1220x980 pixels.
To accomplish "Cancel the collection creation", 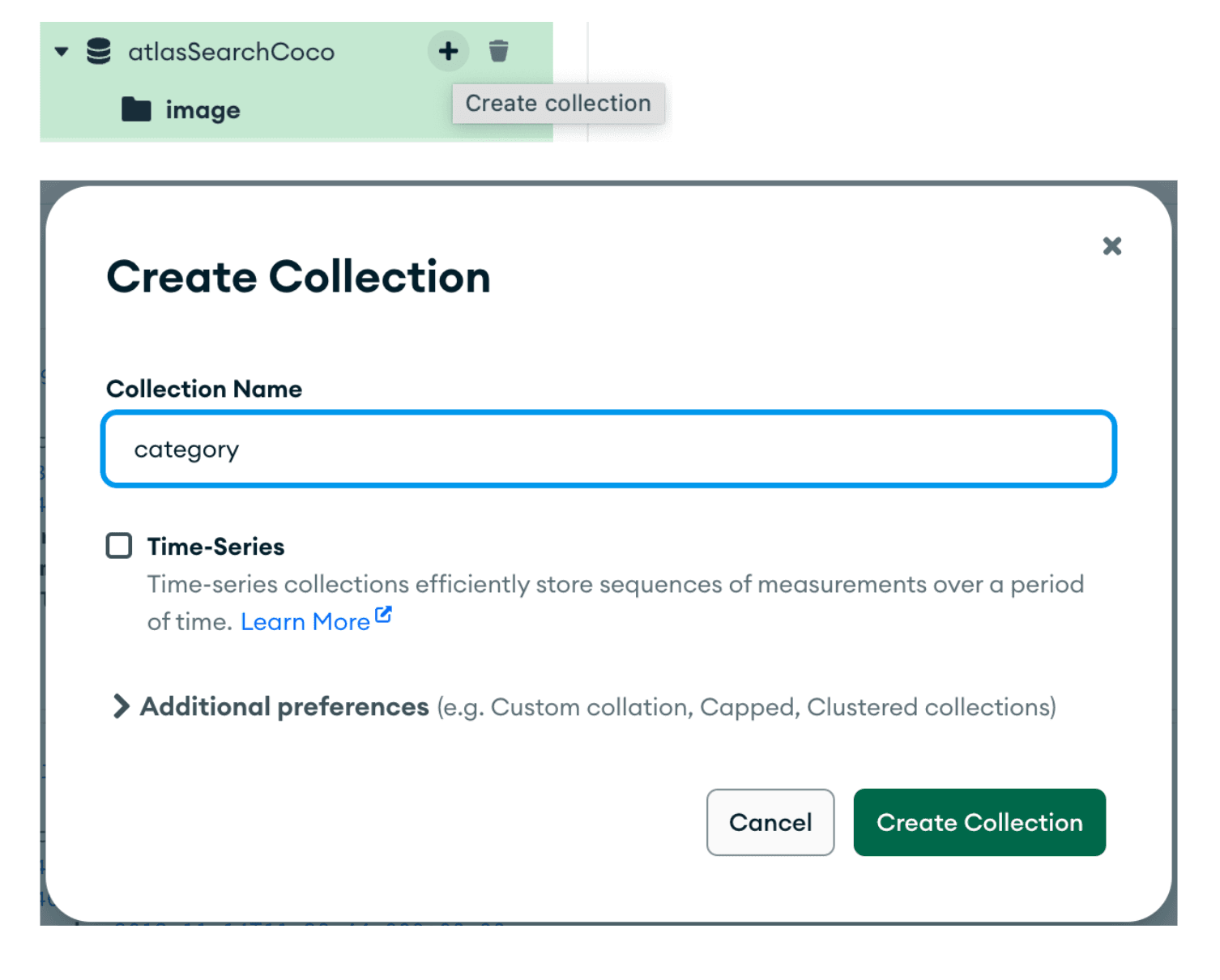I will tap(770, 822).
